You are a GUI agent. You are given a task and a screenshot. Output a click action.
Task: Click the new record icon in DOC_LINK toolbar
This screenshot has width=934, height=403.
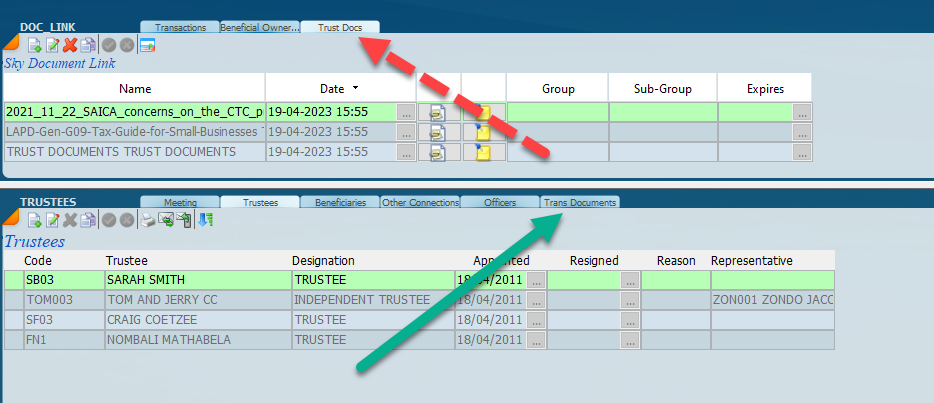pyautogui.click(x=34, y=45)
